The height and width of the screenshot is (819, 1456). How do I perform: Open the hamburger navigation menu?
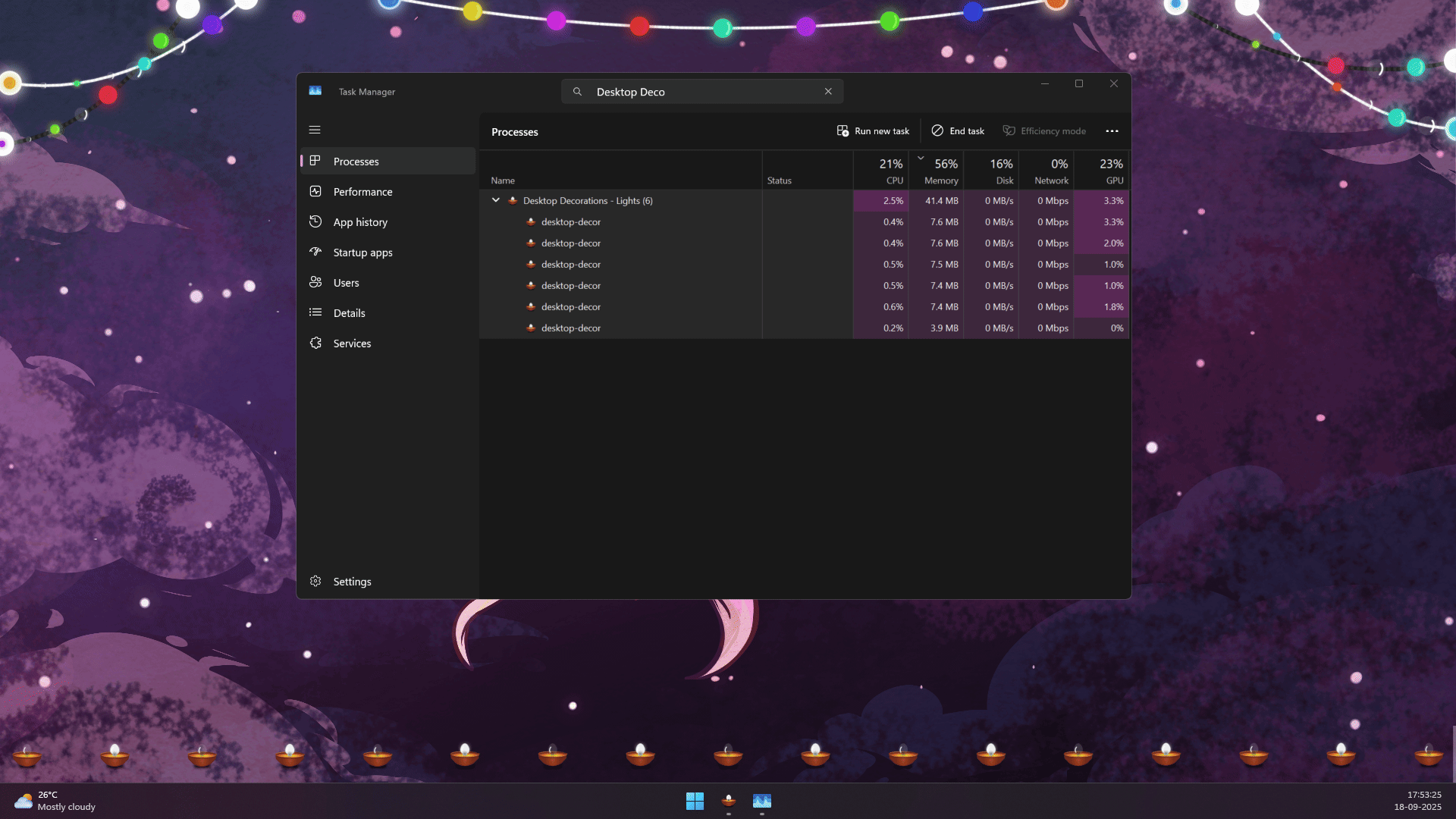315,130
